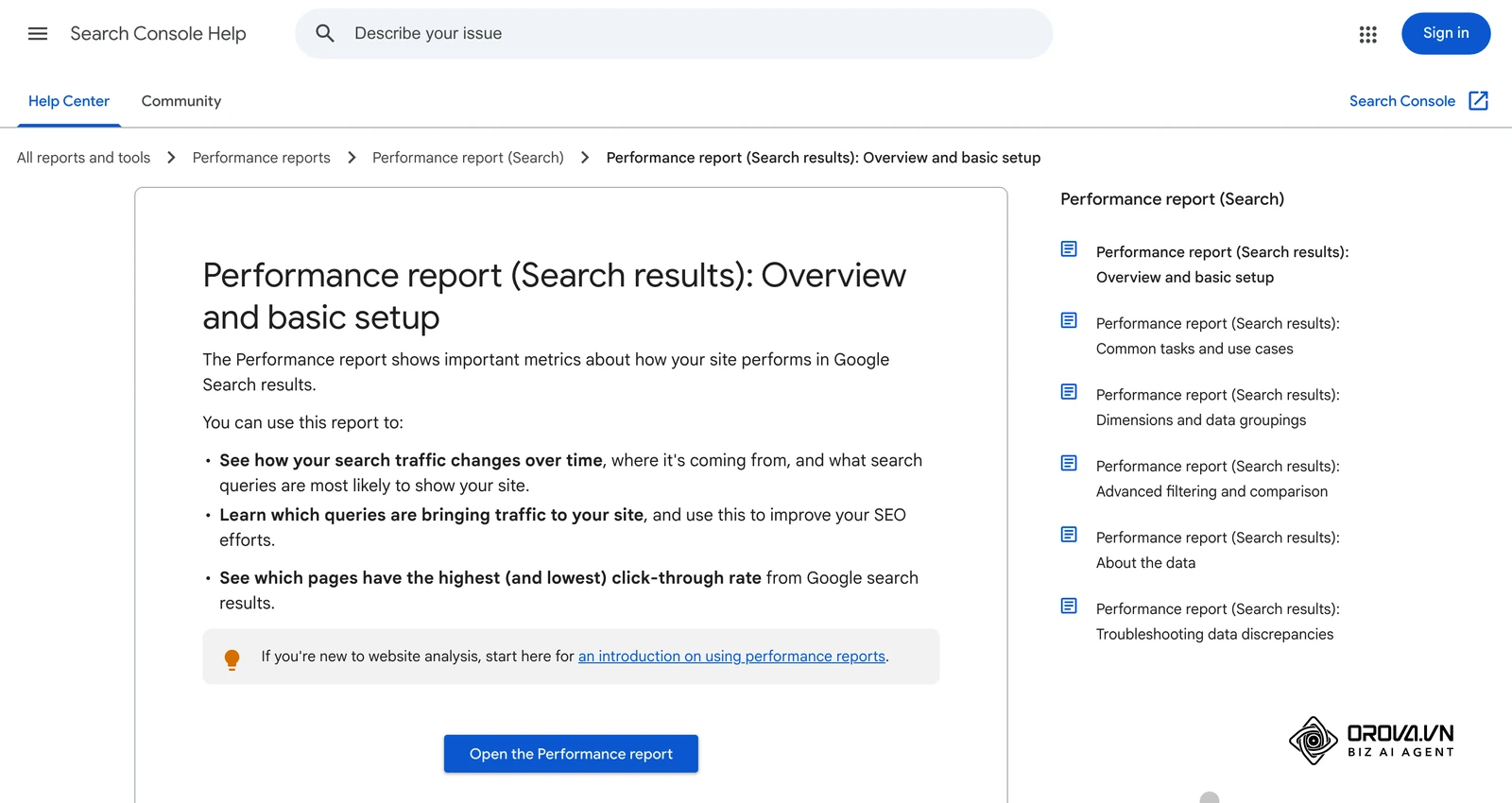Open sidebar link Overview and basic setup

coord(1222,265)
